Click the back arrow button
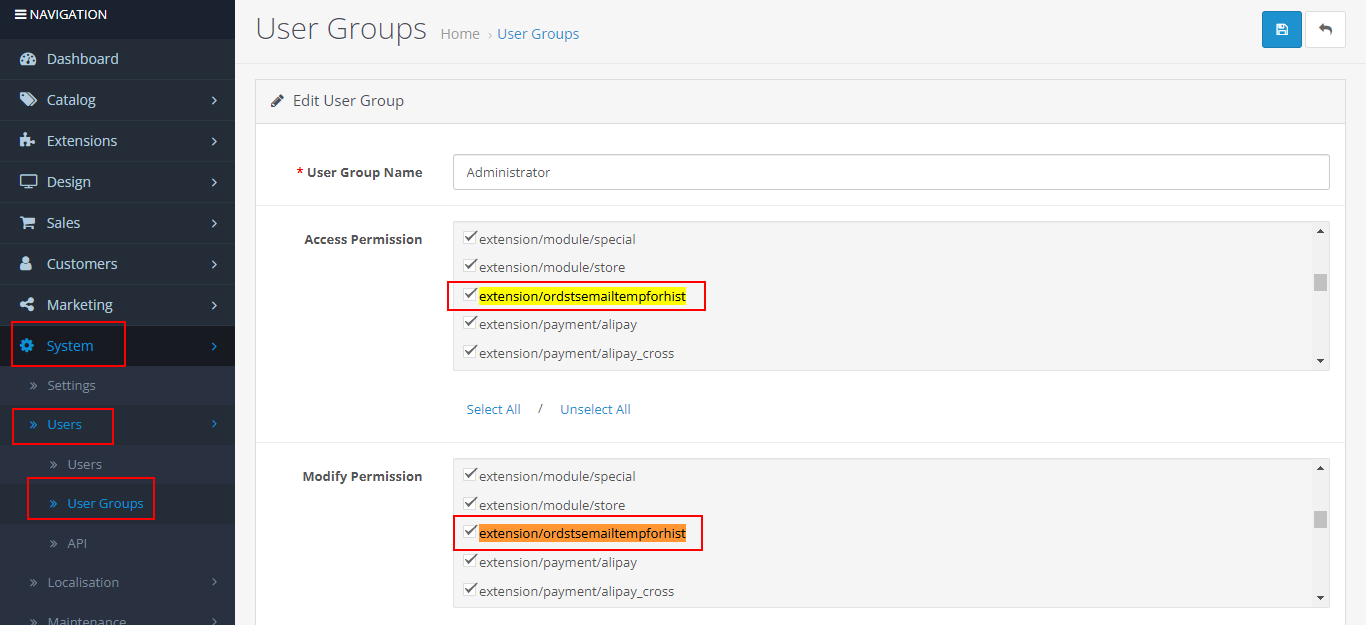 click(1325, 29)
